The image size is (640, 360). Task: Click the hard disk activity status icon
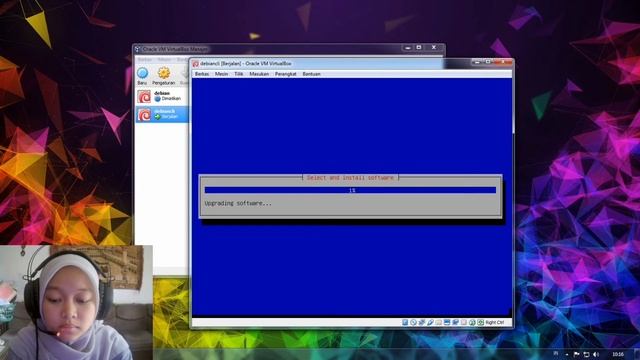click(405, 322)
